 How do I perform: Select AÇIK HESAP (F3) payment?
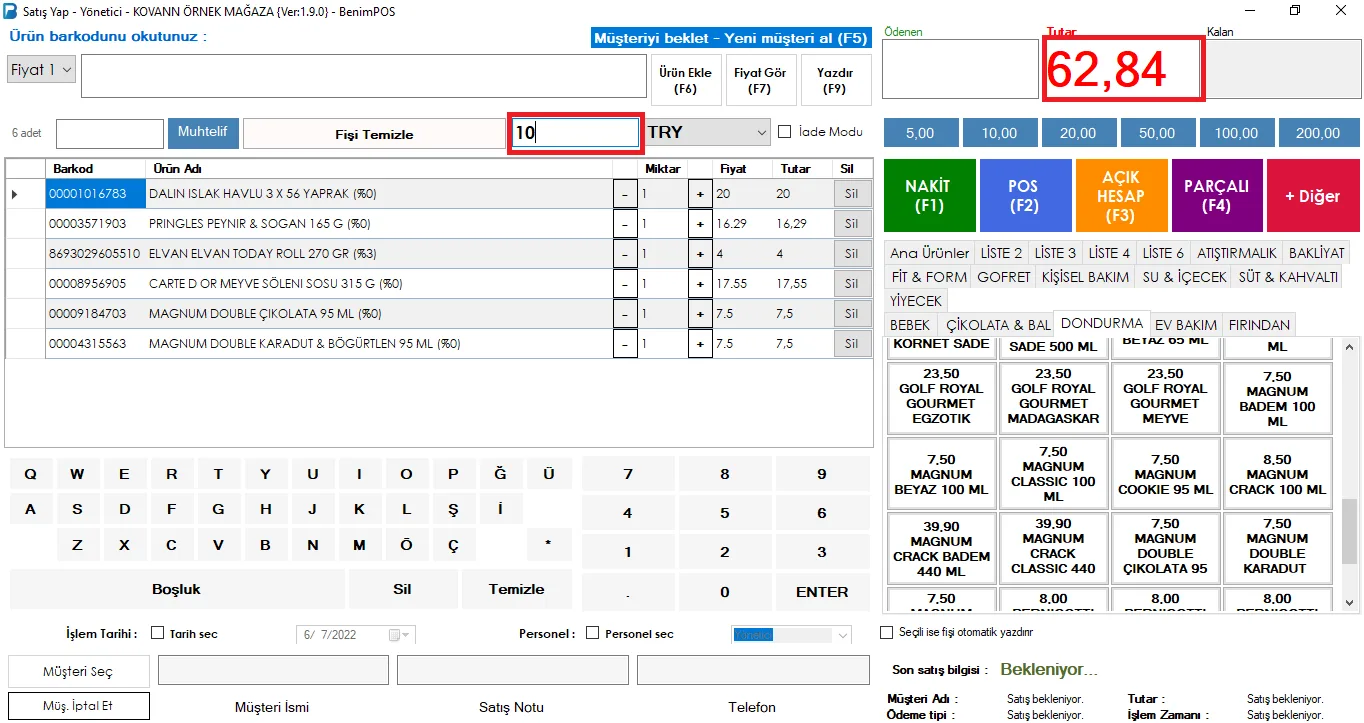[x=1120, y=195]
